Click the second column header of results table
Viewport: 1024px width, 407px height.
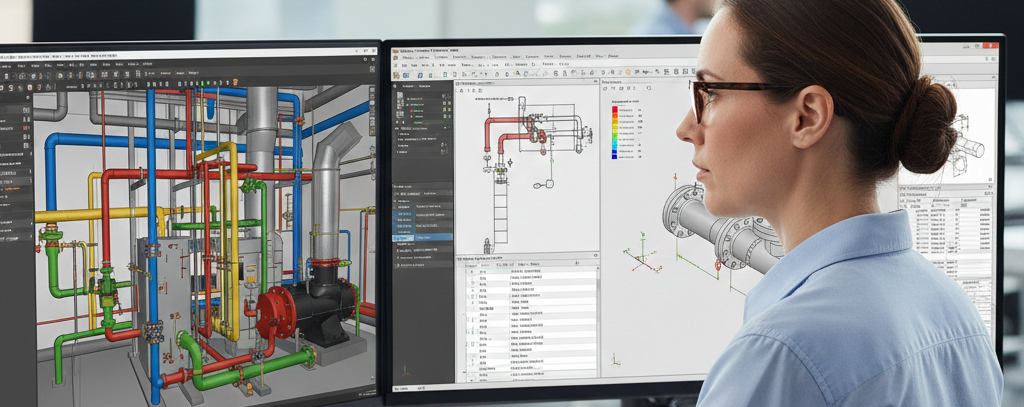tap(485, 265)
